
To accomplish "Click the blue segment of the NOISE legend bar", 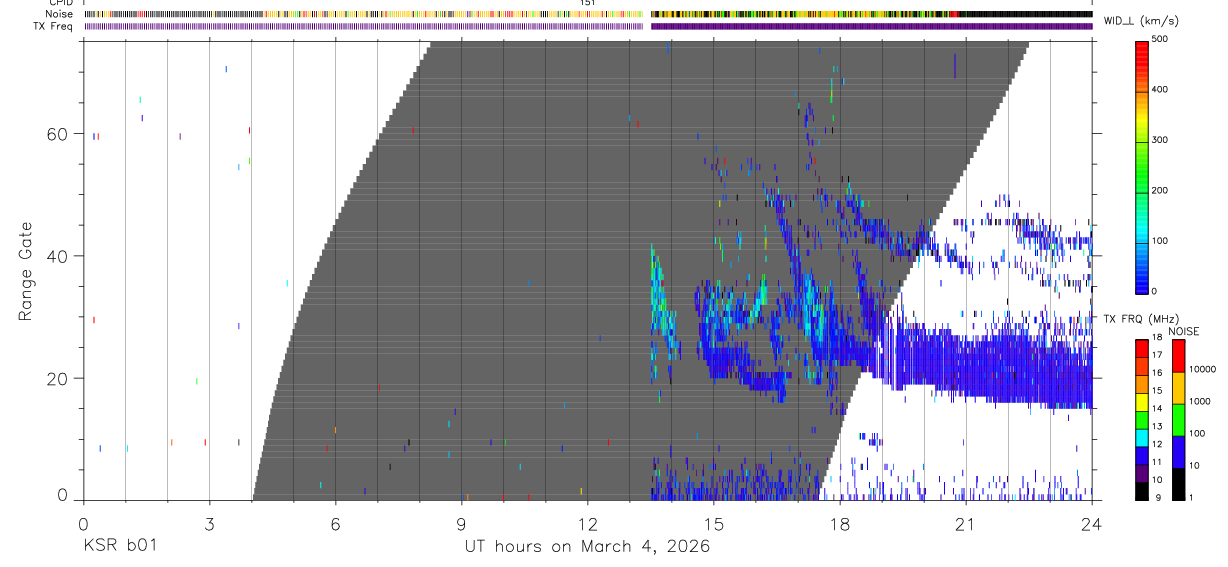I will coord(1178,452).
